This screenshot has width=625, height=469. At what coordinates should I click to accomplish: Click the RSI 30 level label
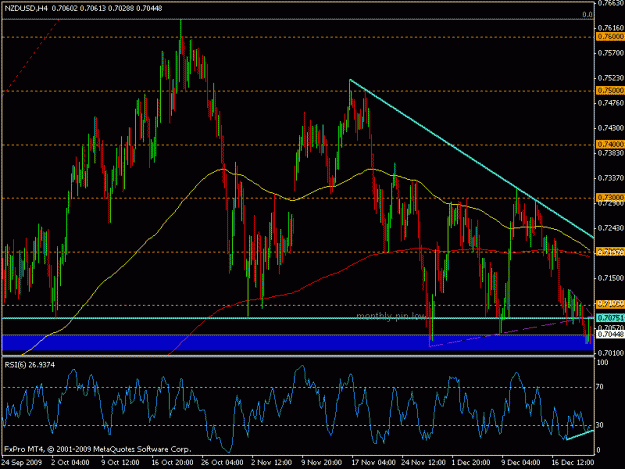(601, 425)
